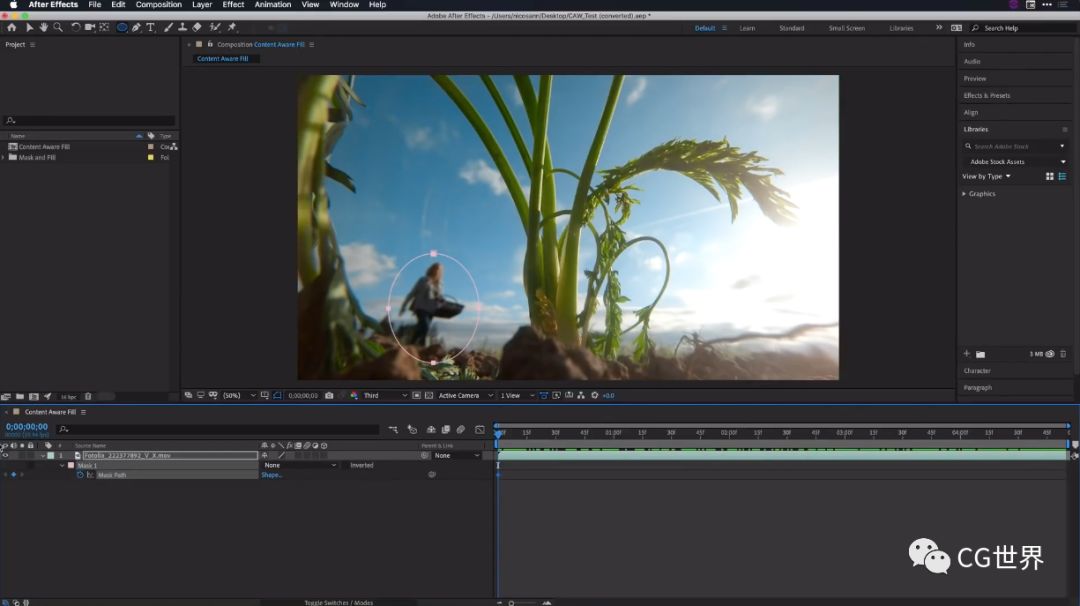1080x606 pixels.
Task: Open the magnification ratio (50%) dropdown
Action: tap(238, 395)
